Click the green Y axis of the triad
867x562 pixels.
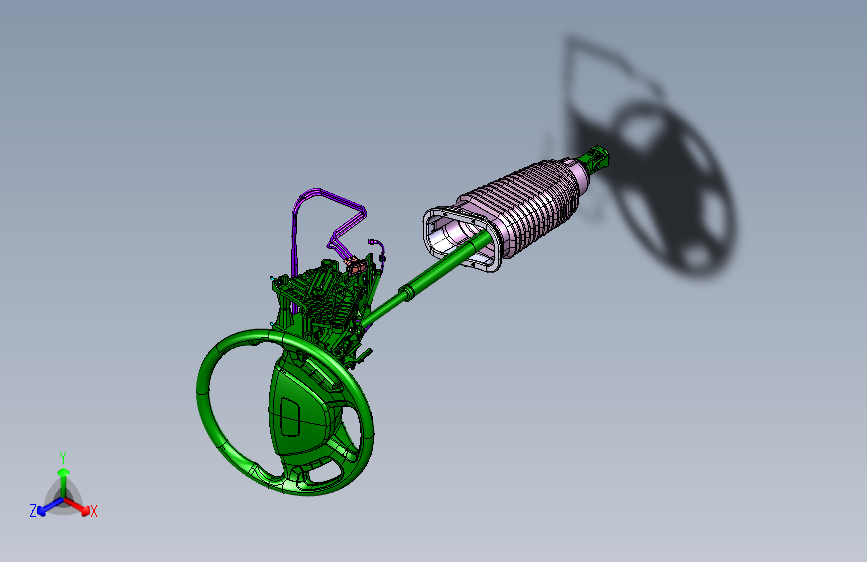coord(64,482)
